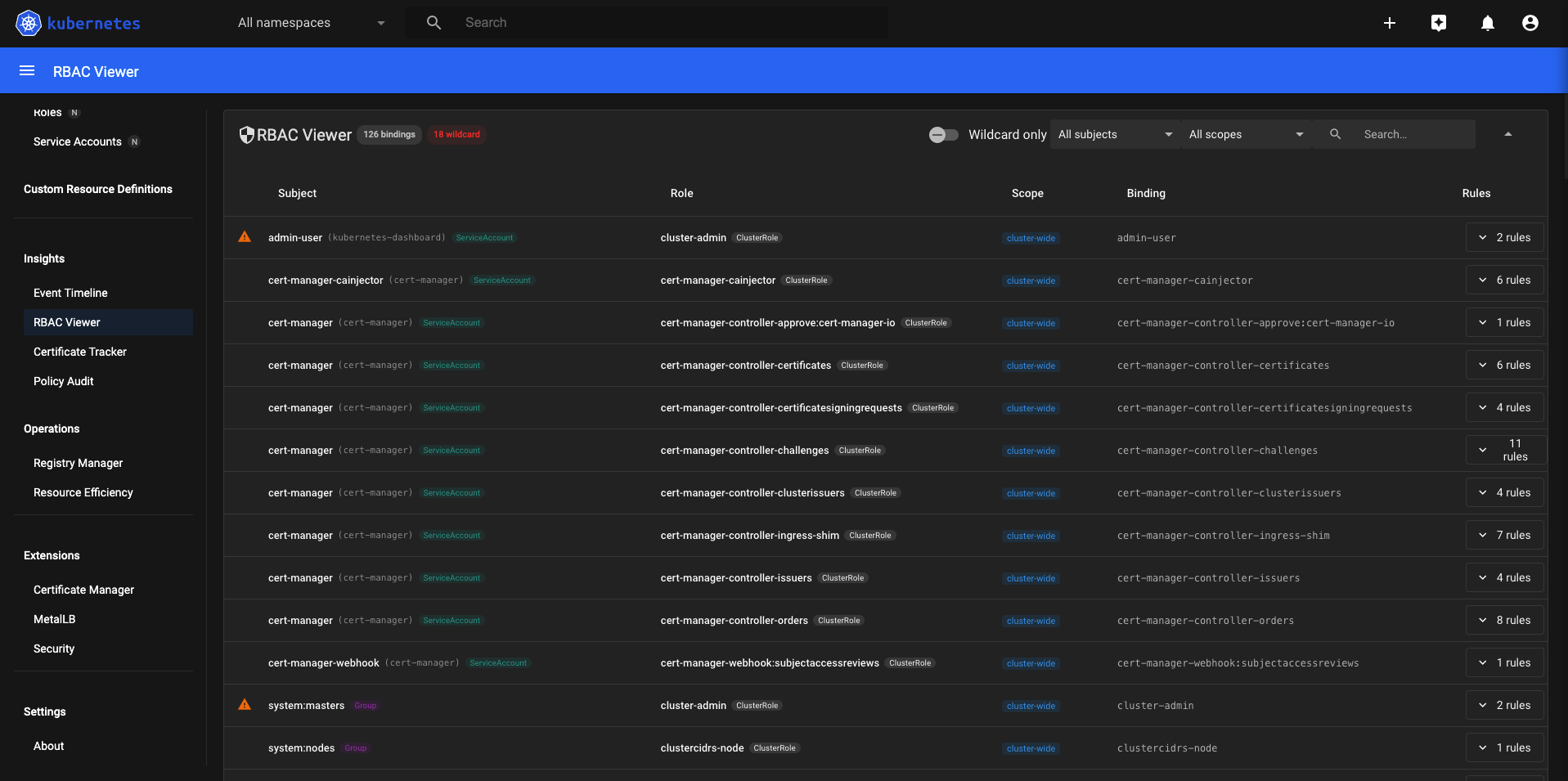The image size is (1568, 781).
Task: Open Service Accounts in sidebar
Action: [77, 141]
